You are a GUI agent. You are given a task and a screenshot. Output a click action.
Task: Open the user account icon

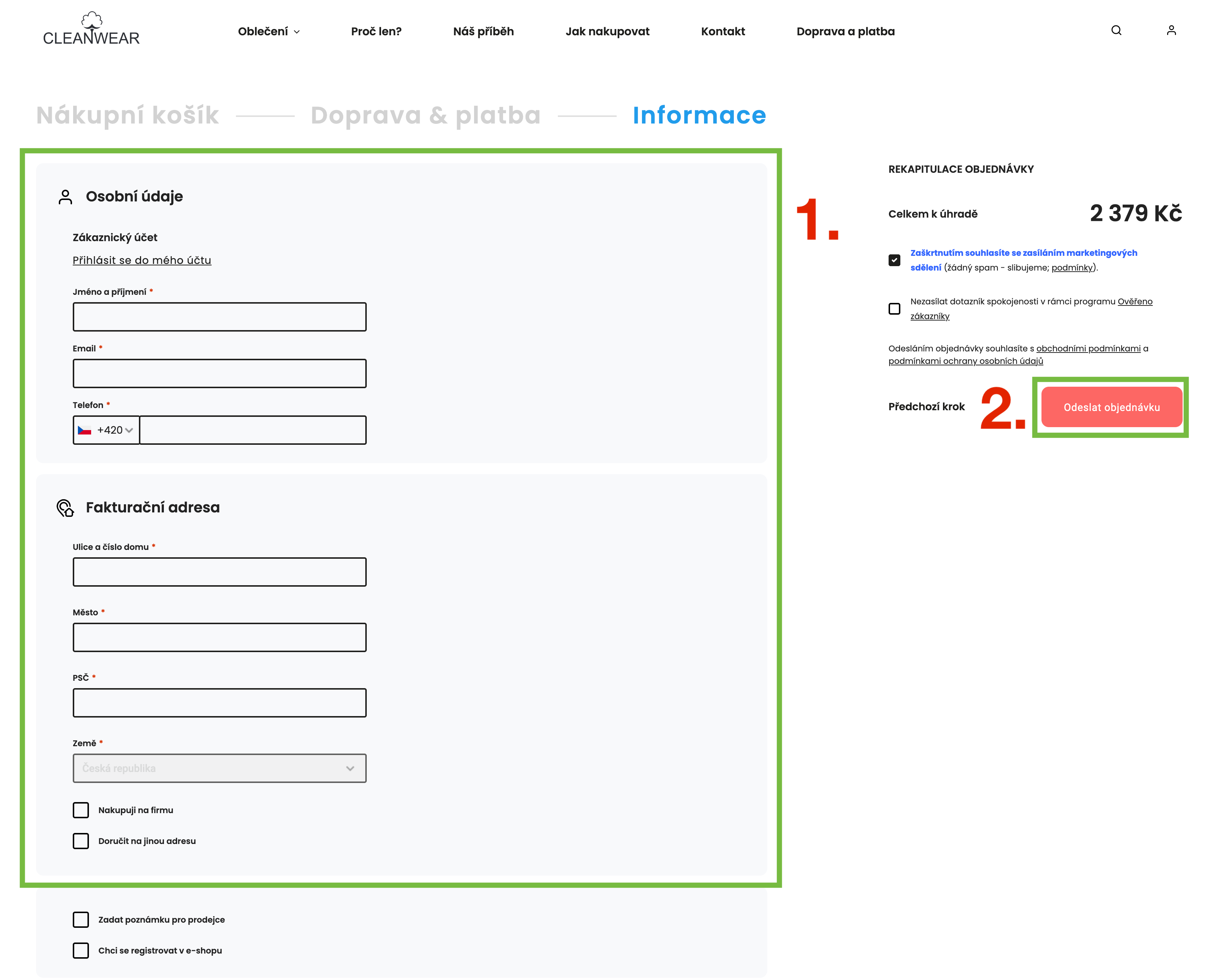click(x=1171, y=31)
